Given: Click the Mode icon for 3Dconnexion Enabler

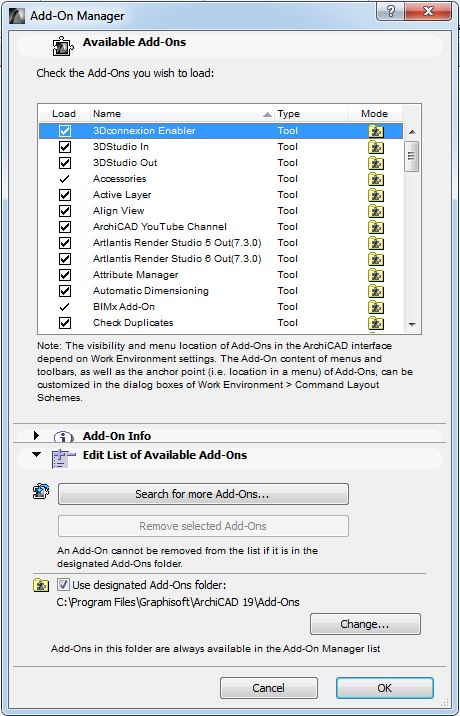Looking at the screenshot, I should click(376, 132).
